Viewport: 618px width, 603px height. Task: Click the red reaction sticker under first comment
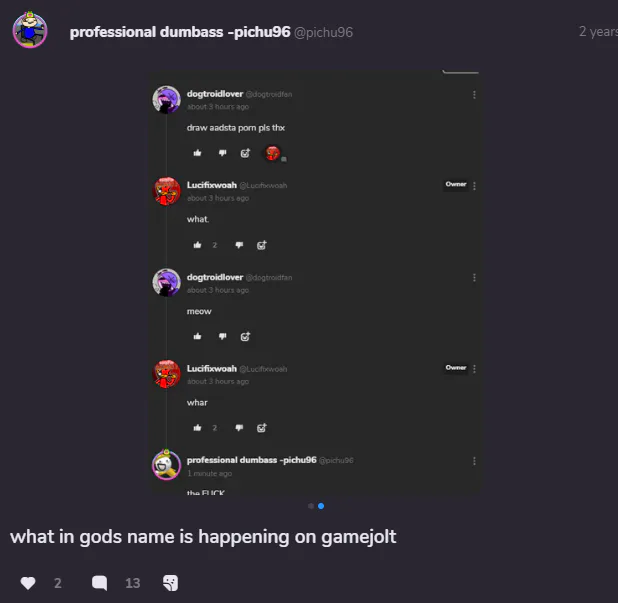pos(273,153)
